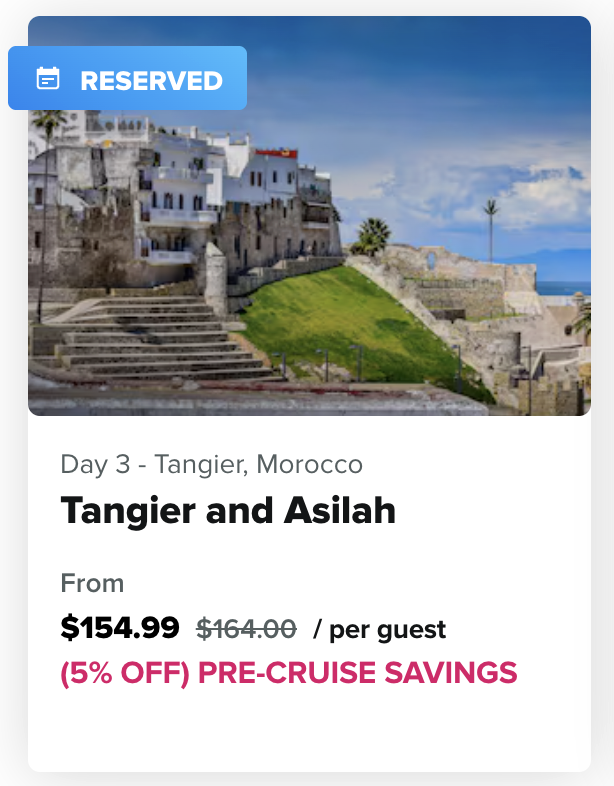The image size is (614, 786).
Task: Click the "Day 3 - Tangier, Morocco" subtitle
Action: 211,464
